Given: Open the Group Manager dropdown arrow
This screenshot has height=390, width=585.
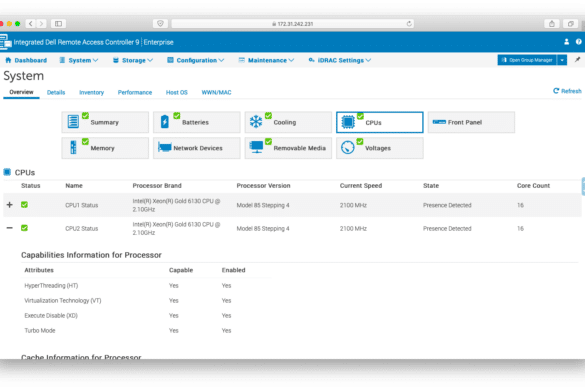Looking at the screenshot, I should (x=562, y=60).
